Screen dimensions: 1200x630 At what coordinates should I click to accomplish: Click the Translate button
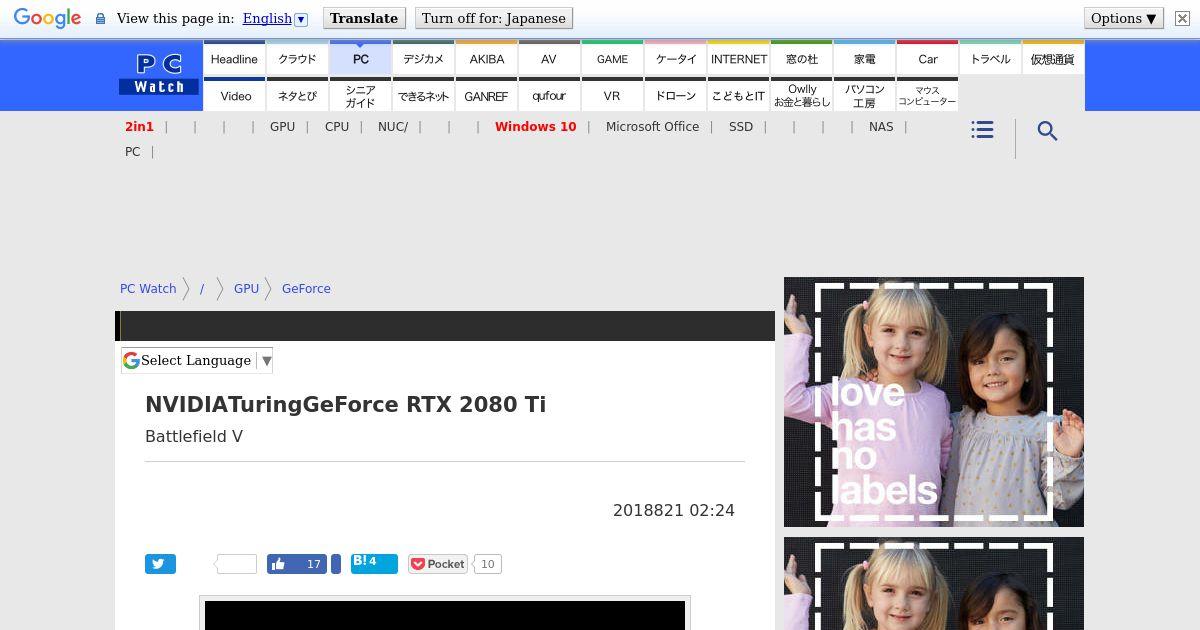pyautogui.click(x=364, y=18)
